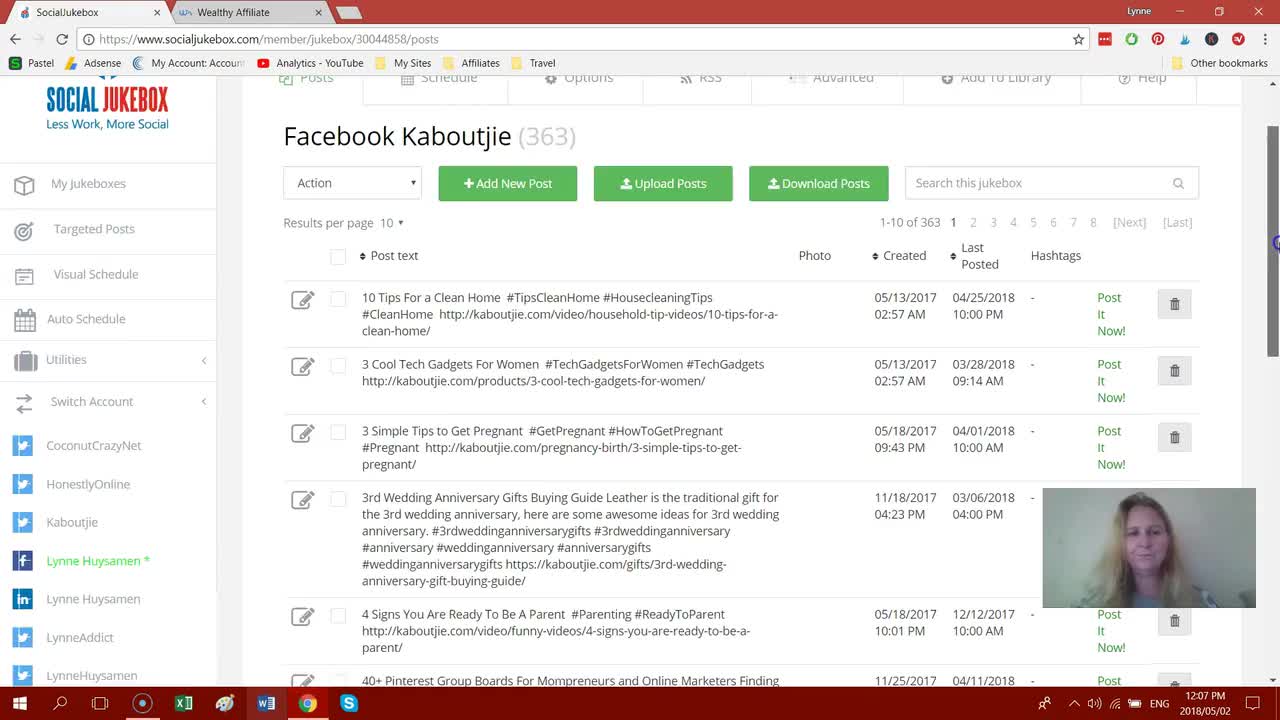Viewport: 1280px width, 720px height.
Task: Delete the 10 Tips For a Clean Home post
Action: 1175,304
